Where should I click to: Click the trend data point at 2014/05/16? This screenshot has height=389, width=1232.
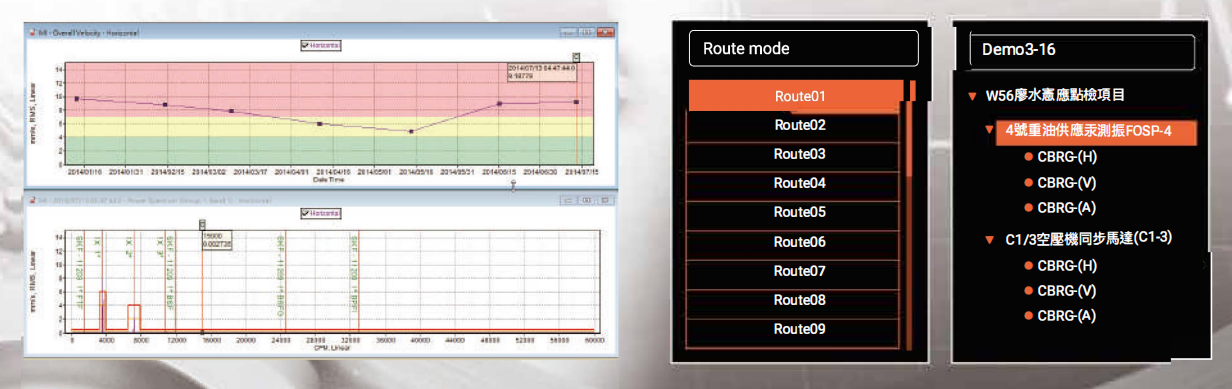411,131
